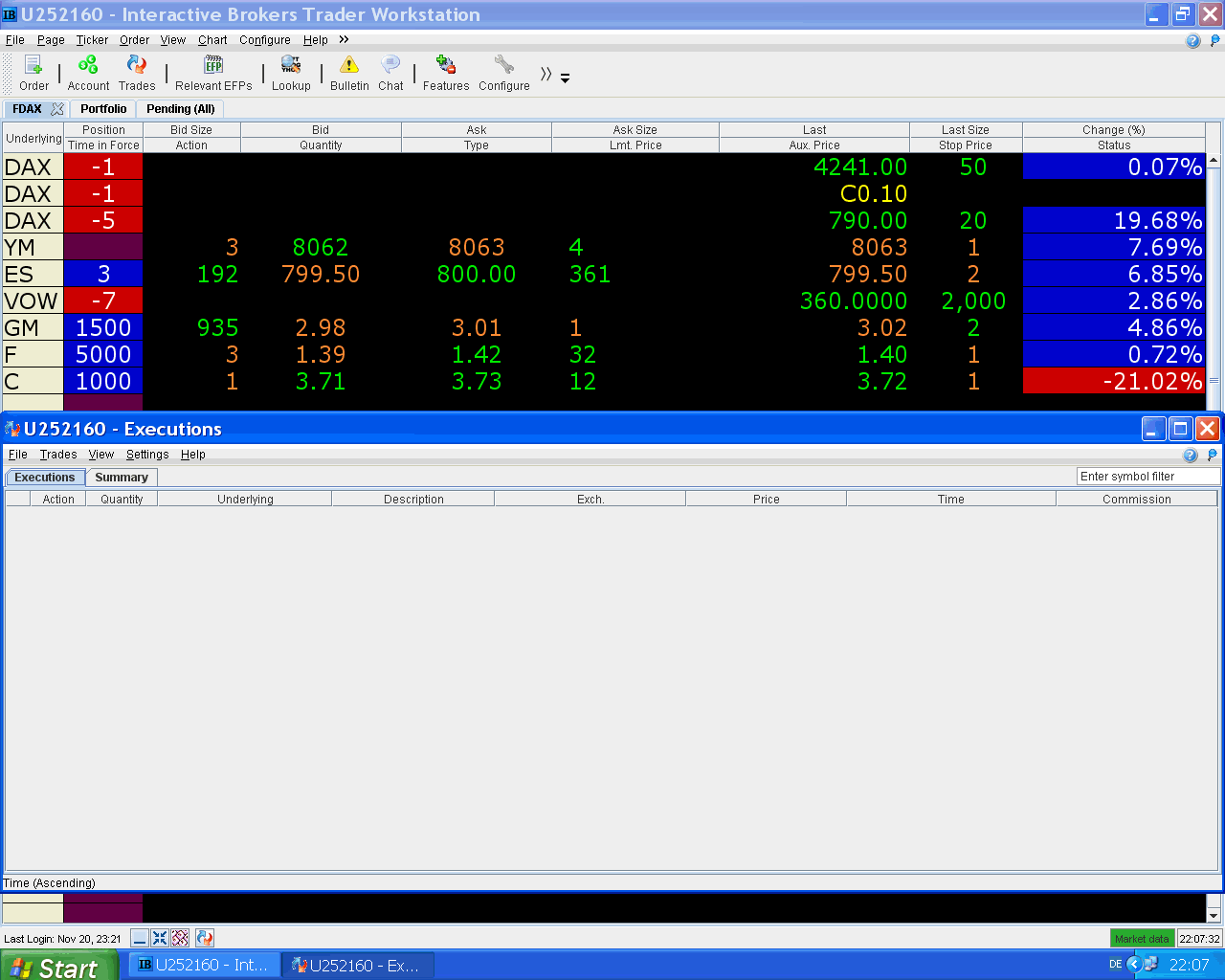Select the FDAX tab
The height and width of the screenshot is (980, 1225).
[27, 109]
